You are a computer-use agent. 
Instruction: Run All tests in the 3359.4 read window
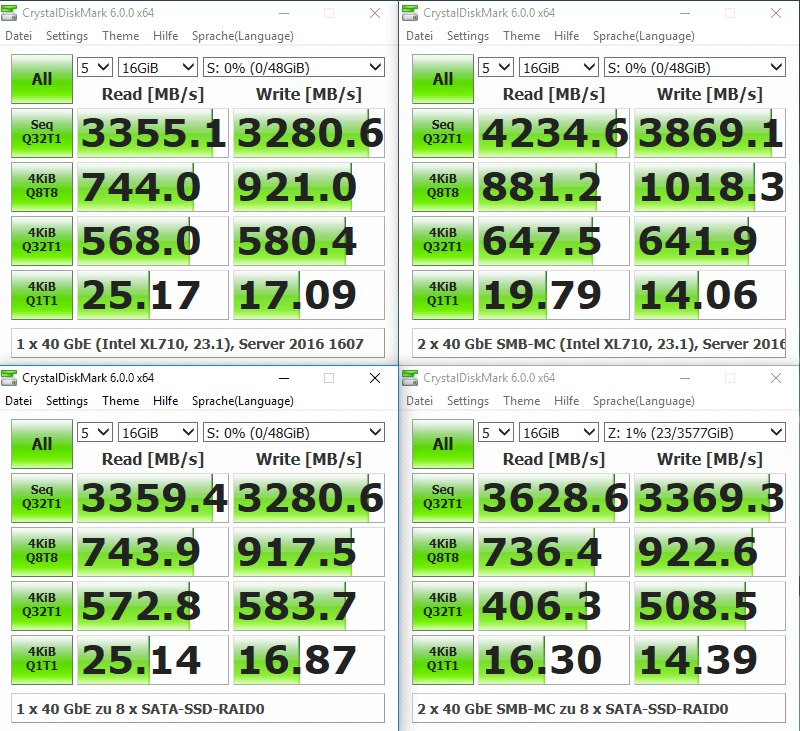[42, 444]
